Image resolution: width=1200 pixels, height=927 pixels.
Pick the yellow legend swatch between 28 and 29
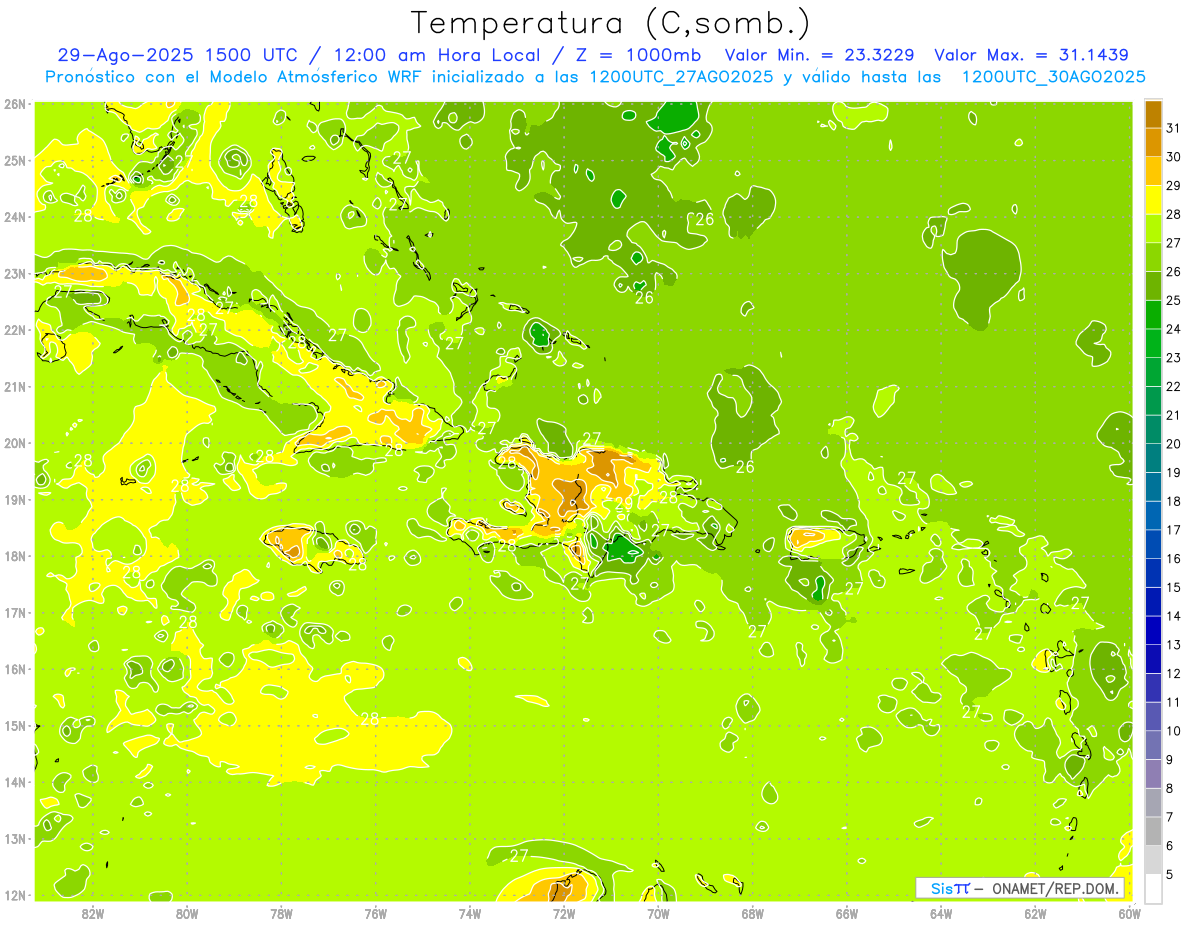point(1153,200)
